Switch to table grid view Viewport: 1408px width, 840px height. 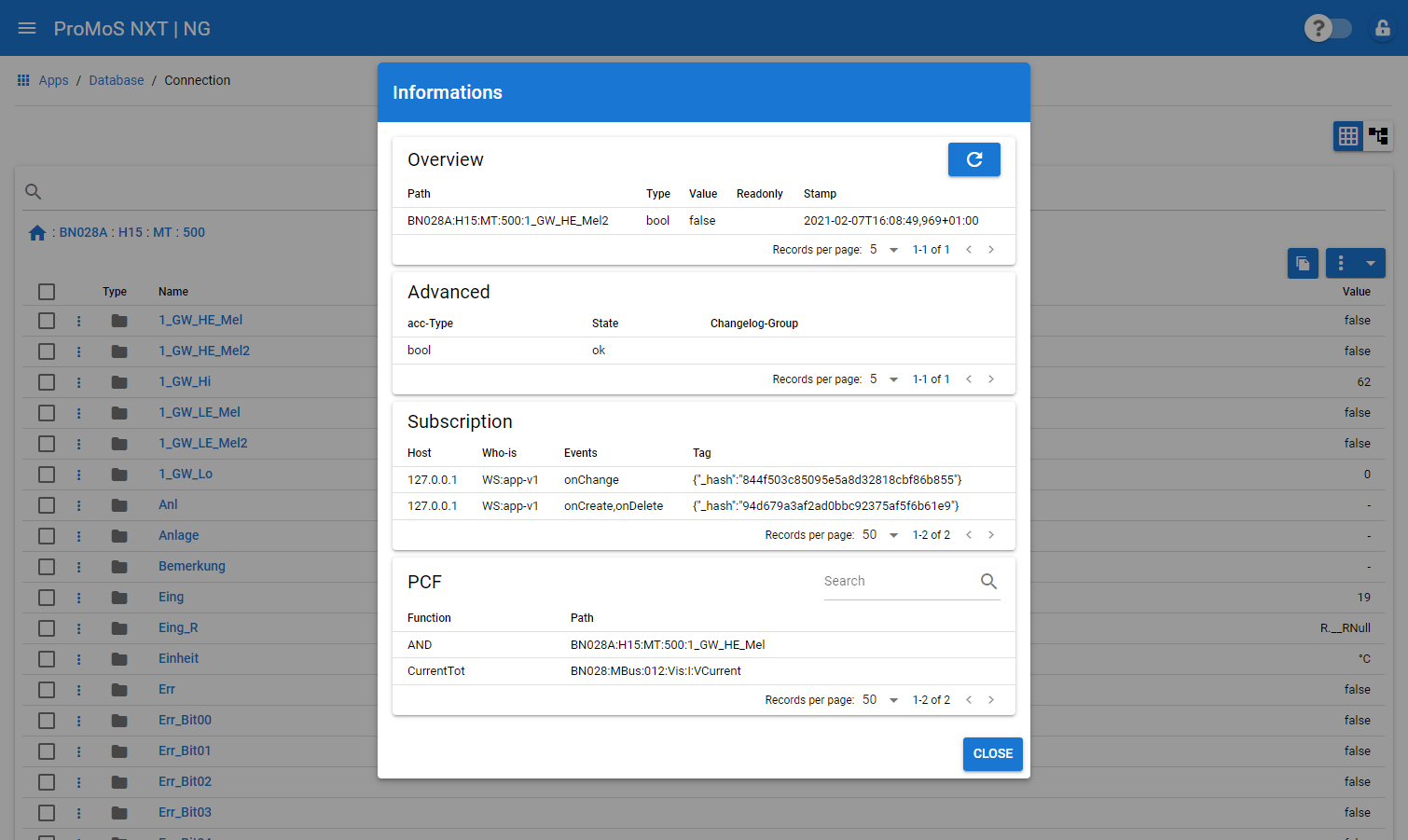coord(1348,136)
